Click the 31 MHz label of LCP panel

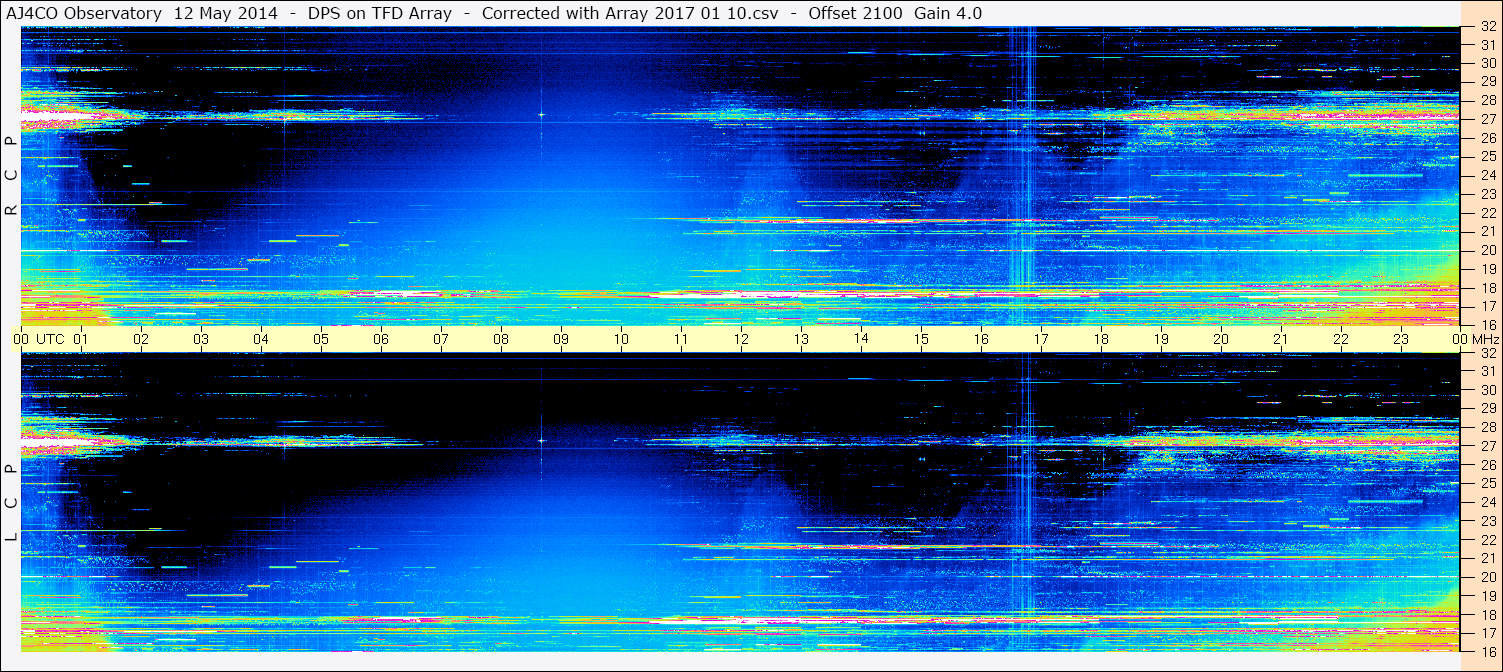(1488, 371)
